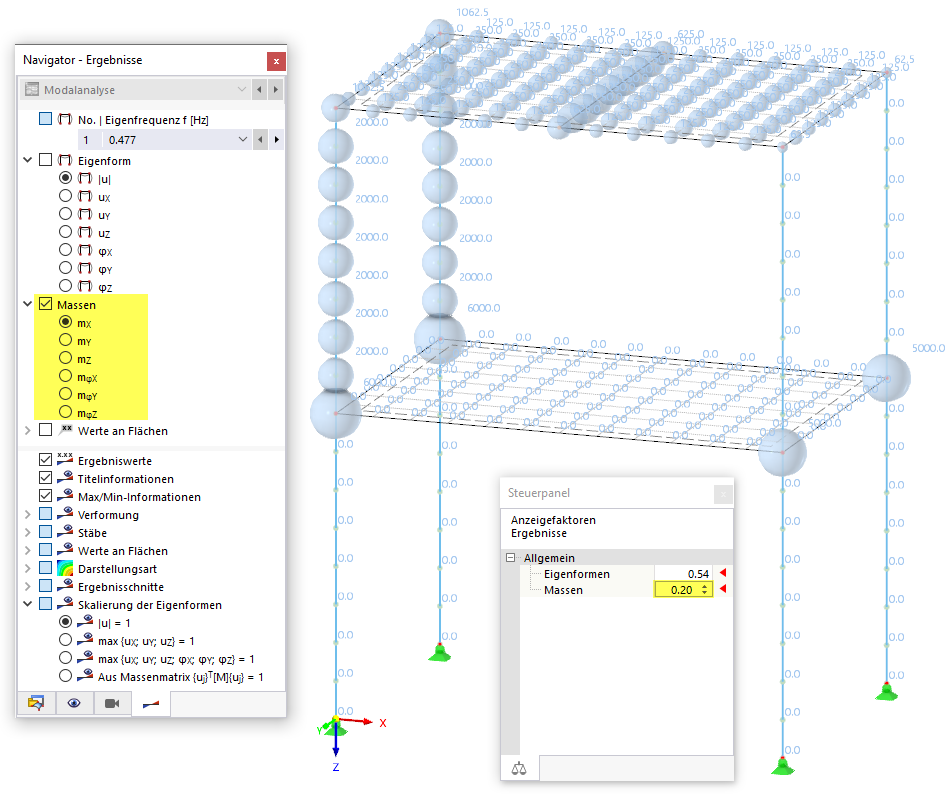Select the uX eigenform radio button

click(65, 196)
